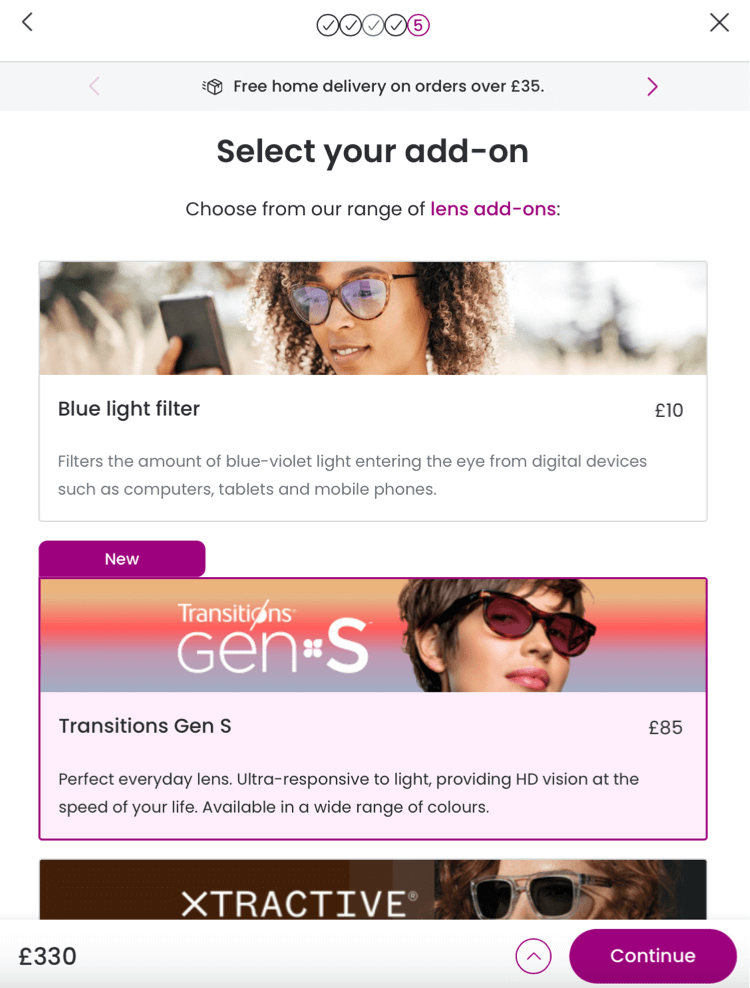Click the current step 5 indicator
750x988 pixels.
(419, 25)
